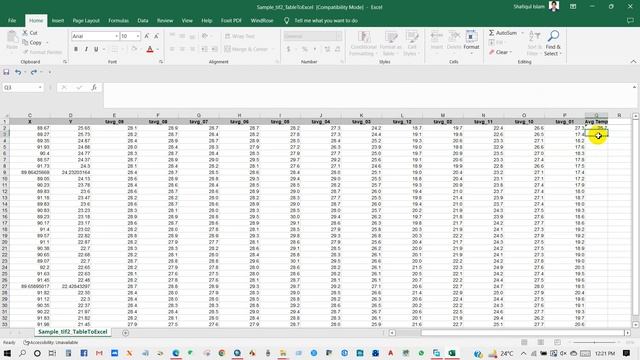Click the Page Layout view status bar icon
The image size is (640, 360).
click(x=540, y=342)
